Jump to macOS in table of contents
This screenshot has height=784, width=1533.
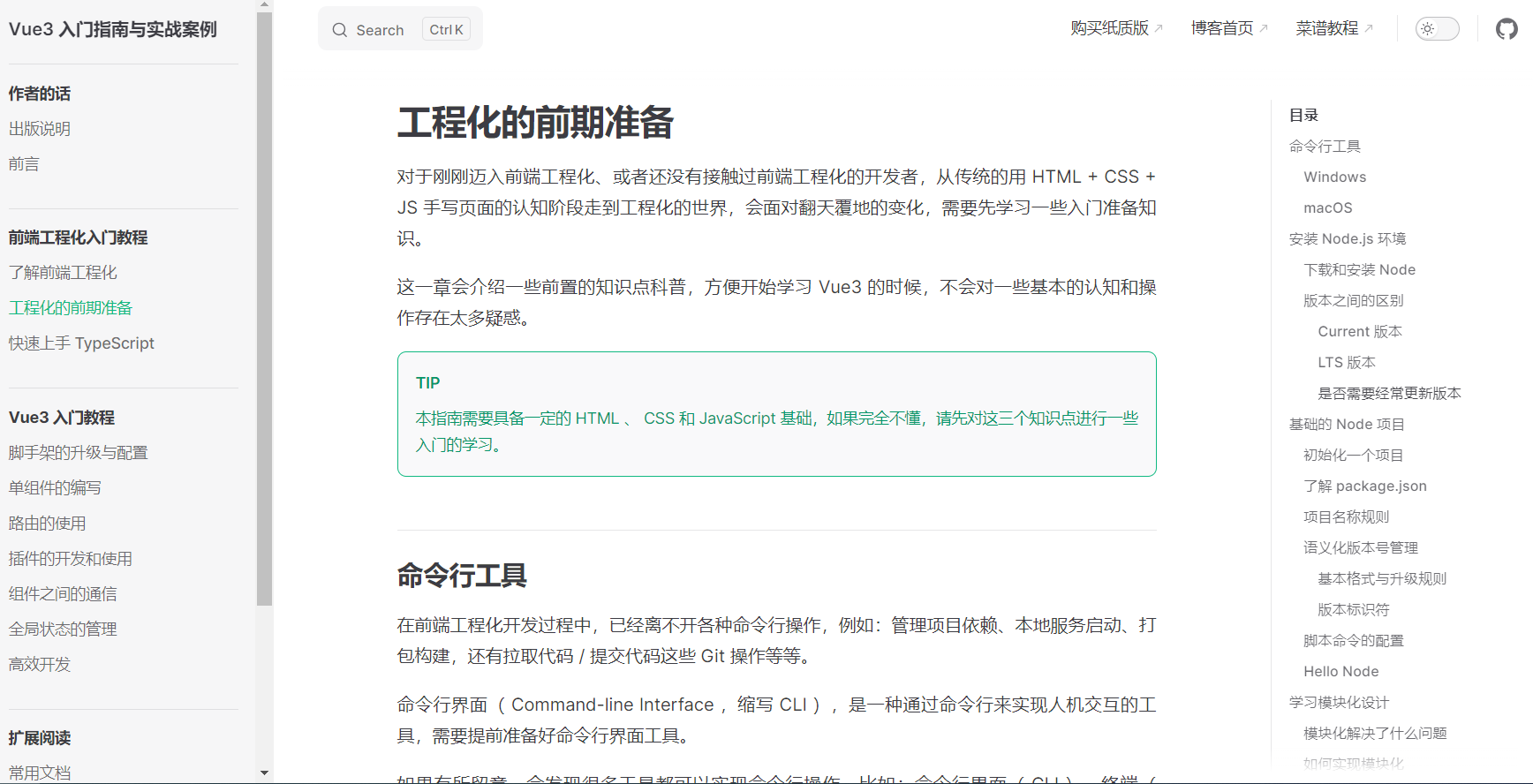1328,208
